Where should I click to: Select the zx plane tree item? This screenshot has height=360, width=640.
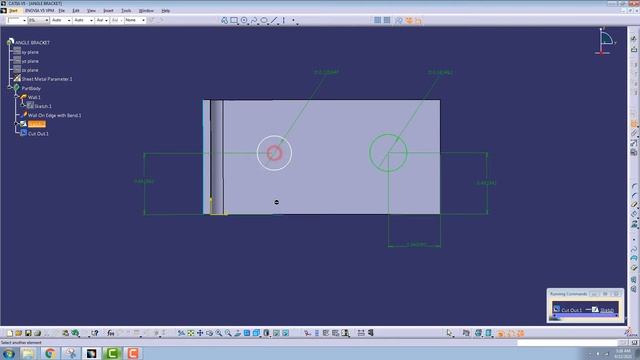tap(30, 70)
